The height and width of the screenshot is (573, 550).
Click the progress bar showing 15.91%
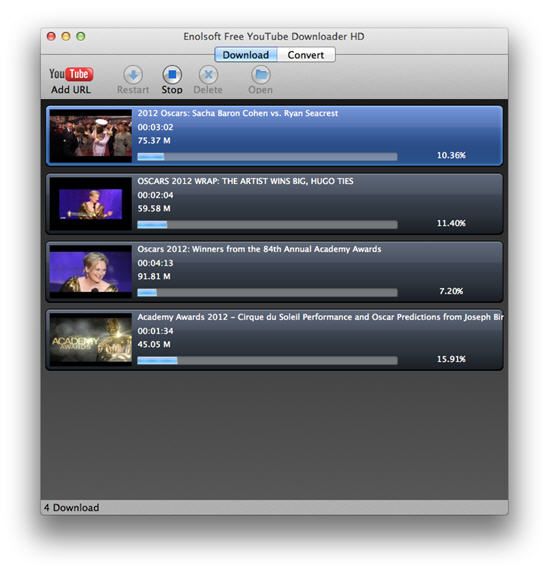267,361
